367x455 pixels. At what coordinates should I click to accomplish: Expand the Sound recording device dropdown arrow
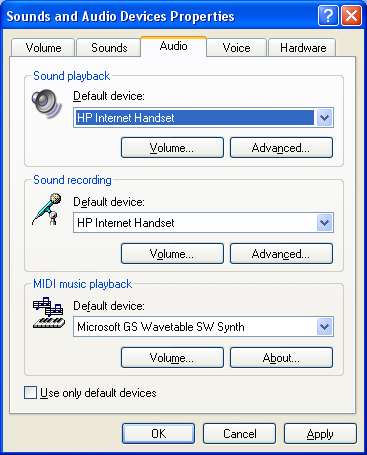coord(324,223)
